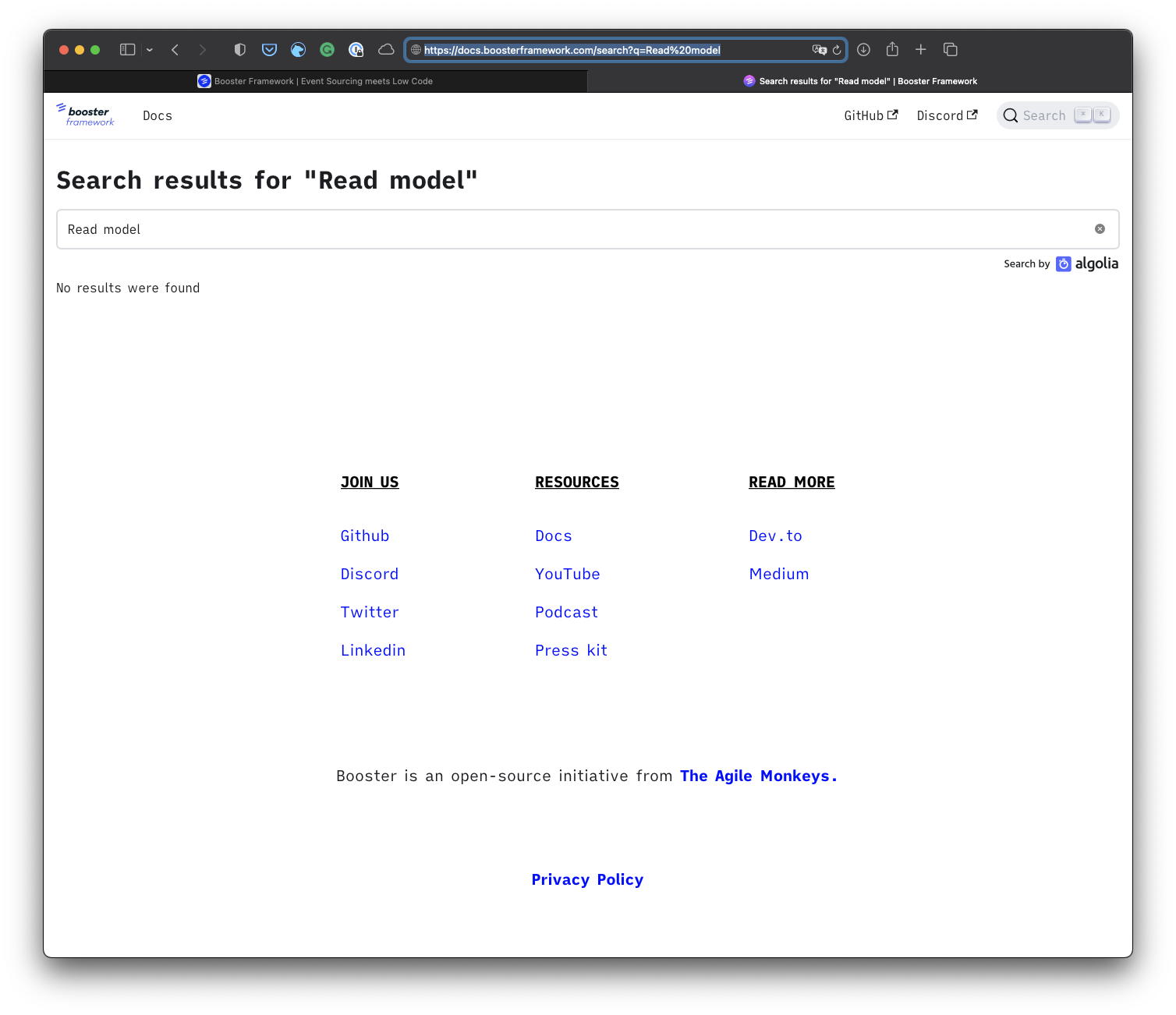The width and height of the screenshot is (1176, 1015).
Task: Share the current page
Action: pos(891,49)
